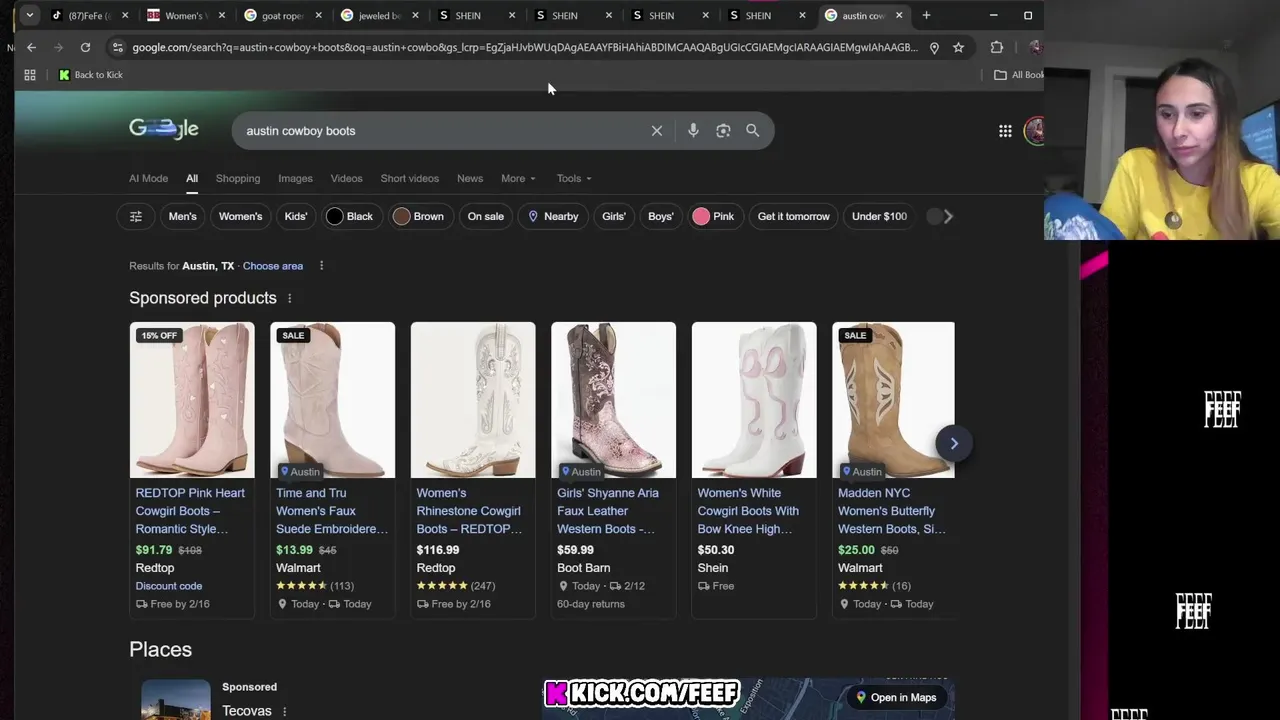The width and height of the screenshot is (1280, 720).
Task: Click the Back to Kick bookmark
Action: coord(91,75)
